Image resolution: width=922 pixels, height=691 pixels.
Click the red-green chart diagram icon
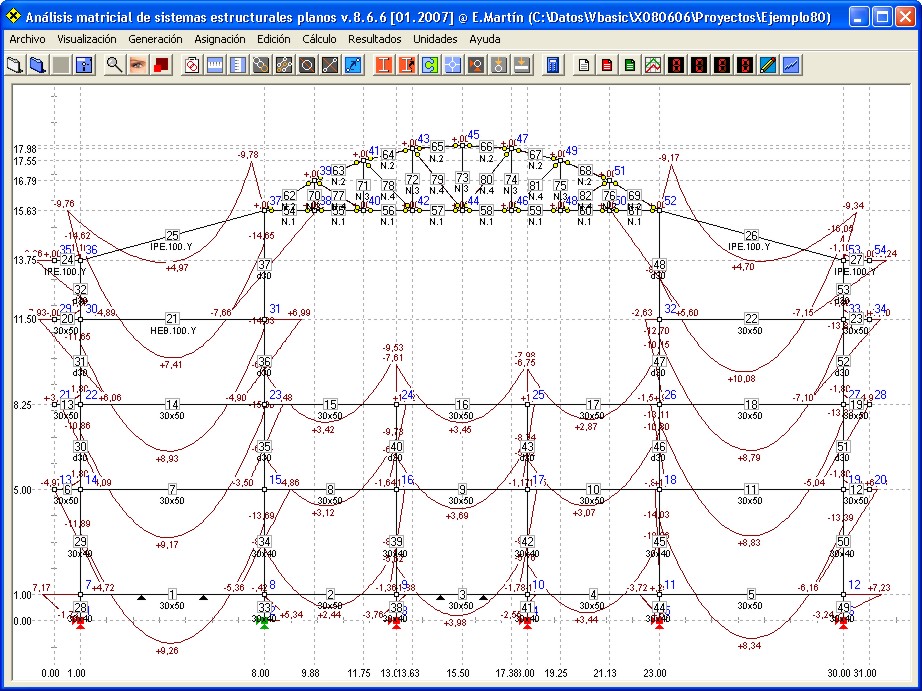[652, 66]
